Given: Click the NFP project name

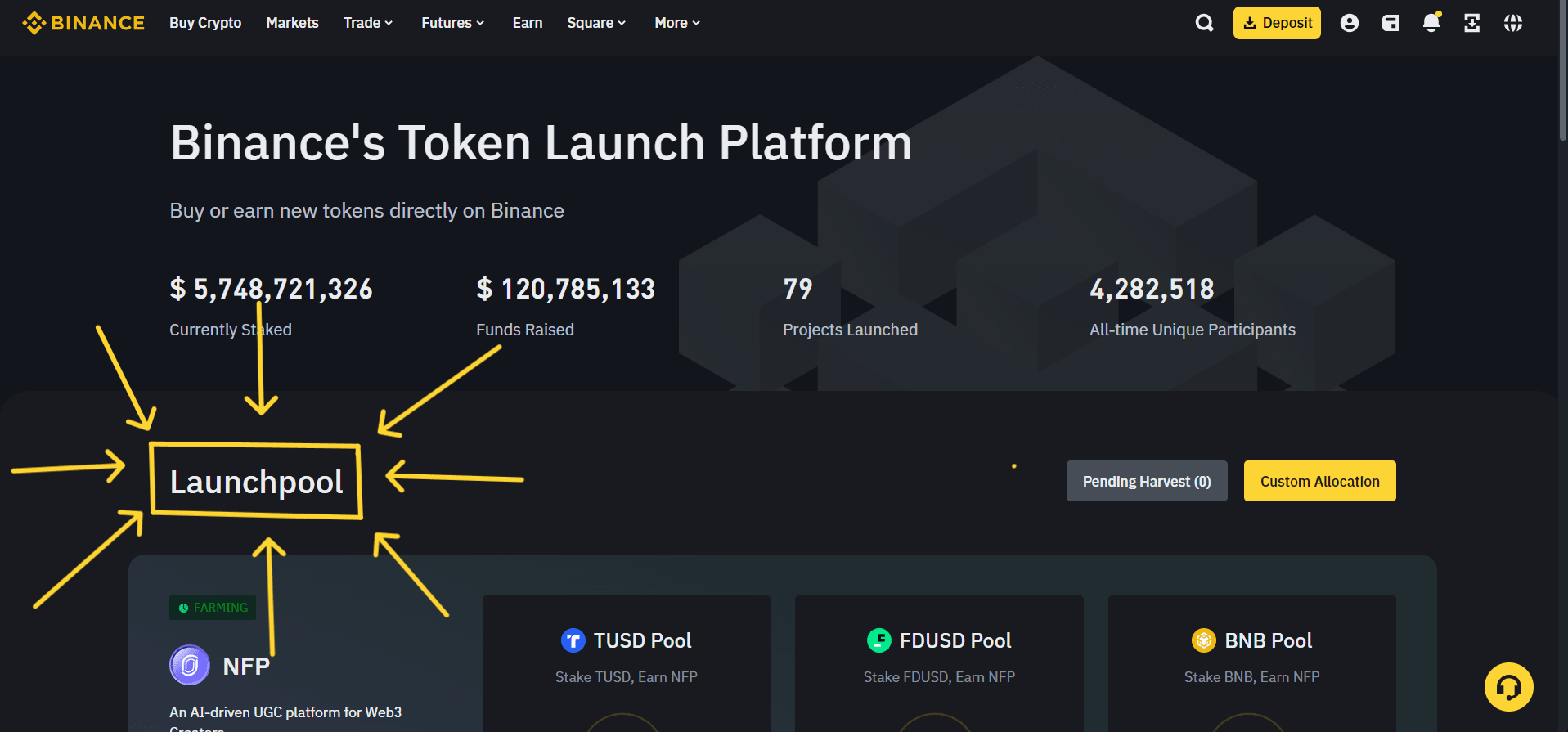Looking at the screenshot, I should pos(246,666).
